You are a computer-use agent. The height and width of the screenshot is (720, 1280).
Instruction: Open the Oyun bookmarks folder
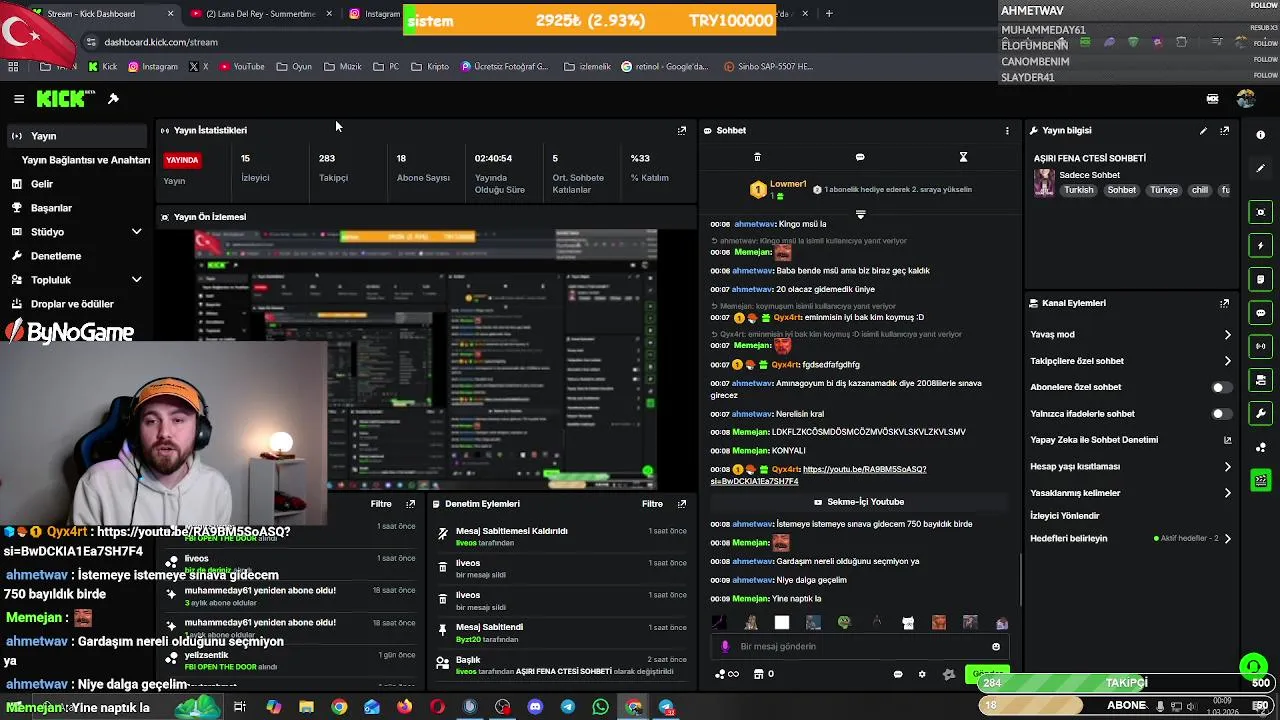(293, 67)
